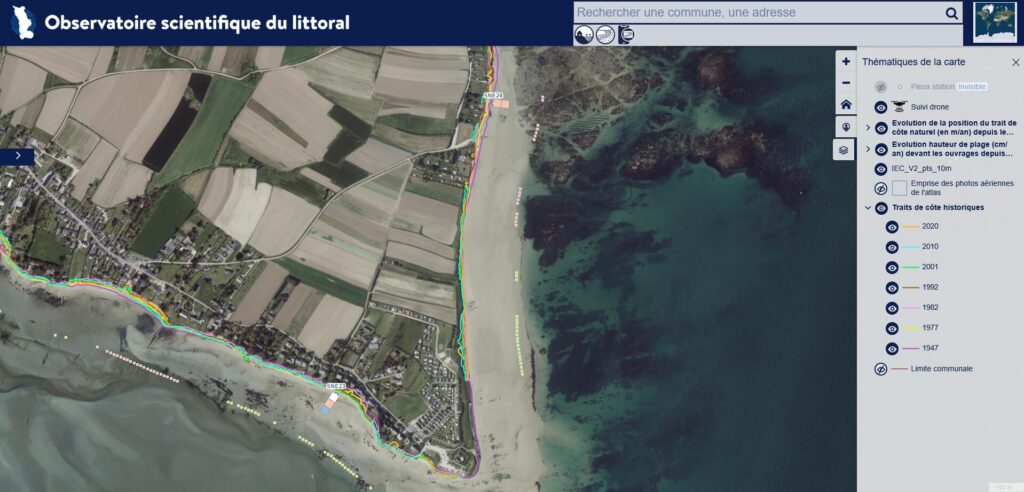
Task: Click the search magnifier icon
Action: [951, 13]
